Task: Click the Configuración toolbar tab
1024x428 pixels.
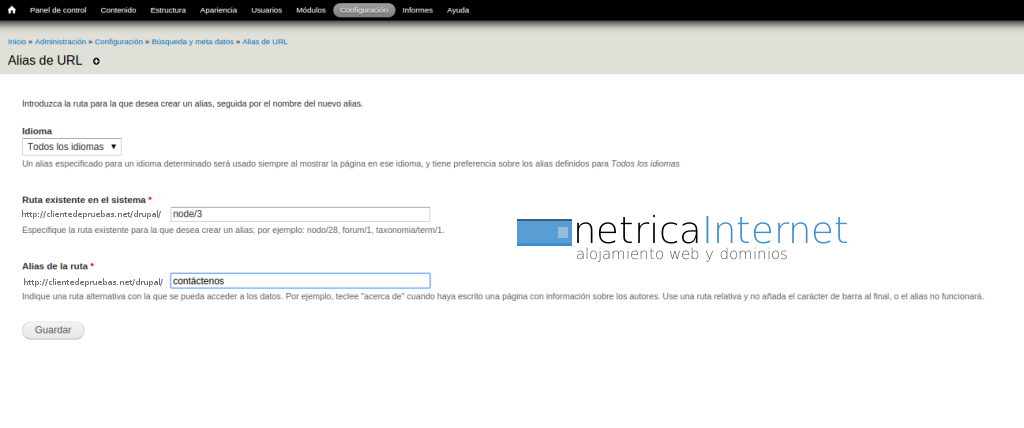Action: pos(364,10)
